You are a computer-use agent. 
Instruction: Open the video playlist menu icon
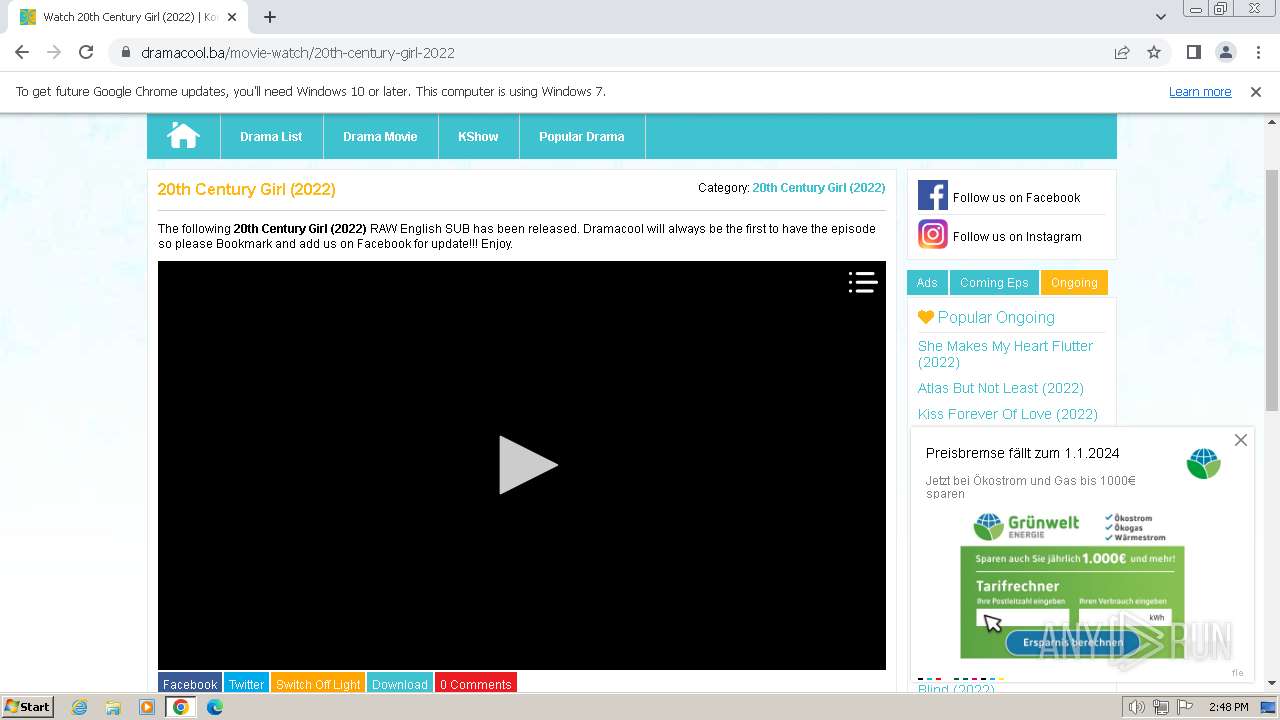(x=863, y=282)
